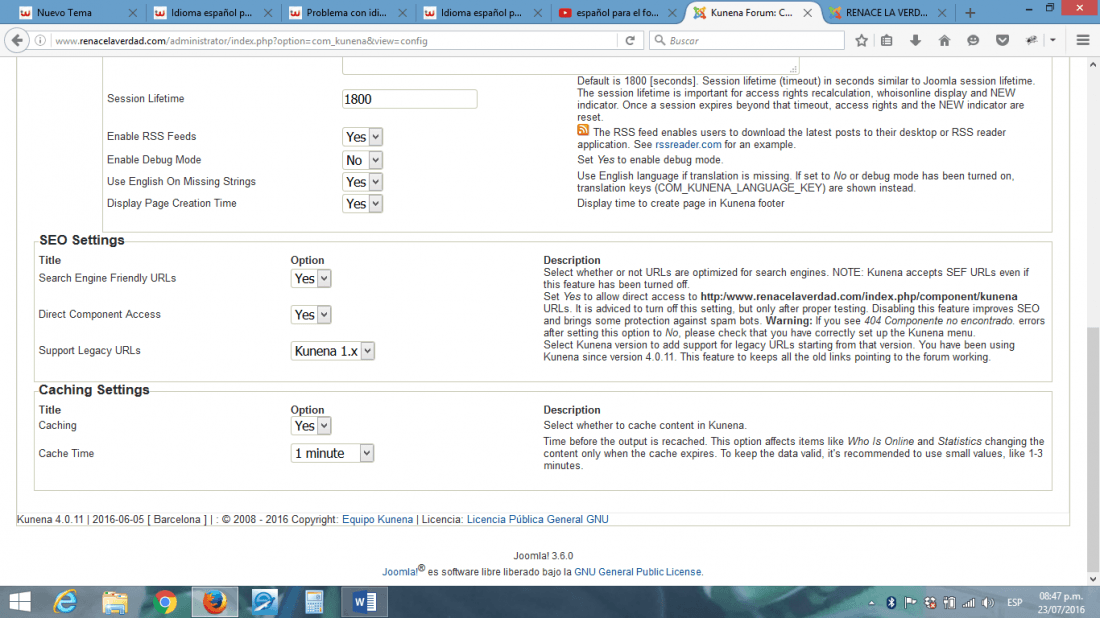Open Word from taskbar
The width and height of the screenshot is (1100, 618).
[364, 602]
